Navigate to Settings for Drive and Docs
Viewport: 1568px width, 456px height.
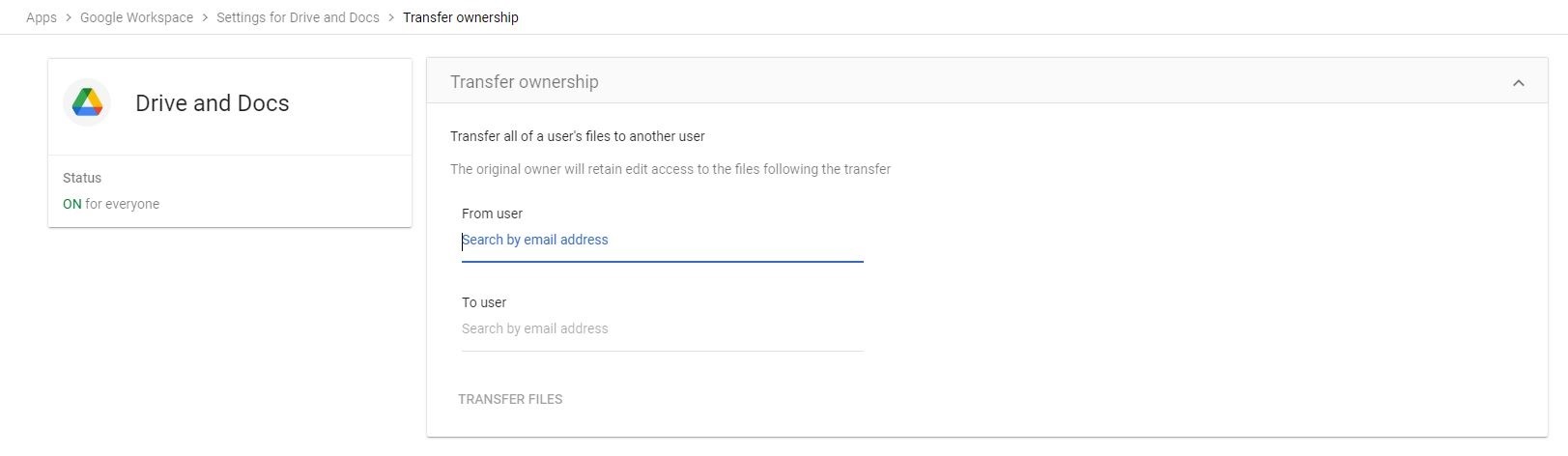point(298,17)
